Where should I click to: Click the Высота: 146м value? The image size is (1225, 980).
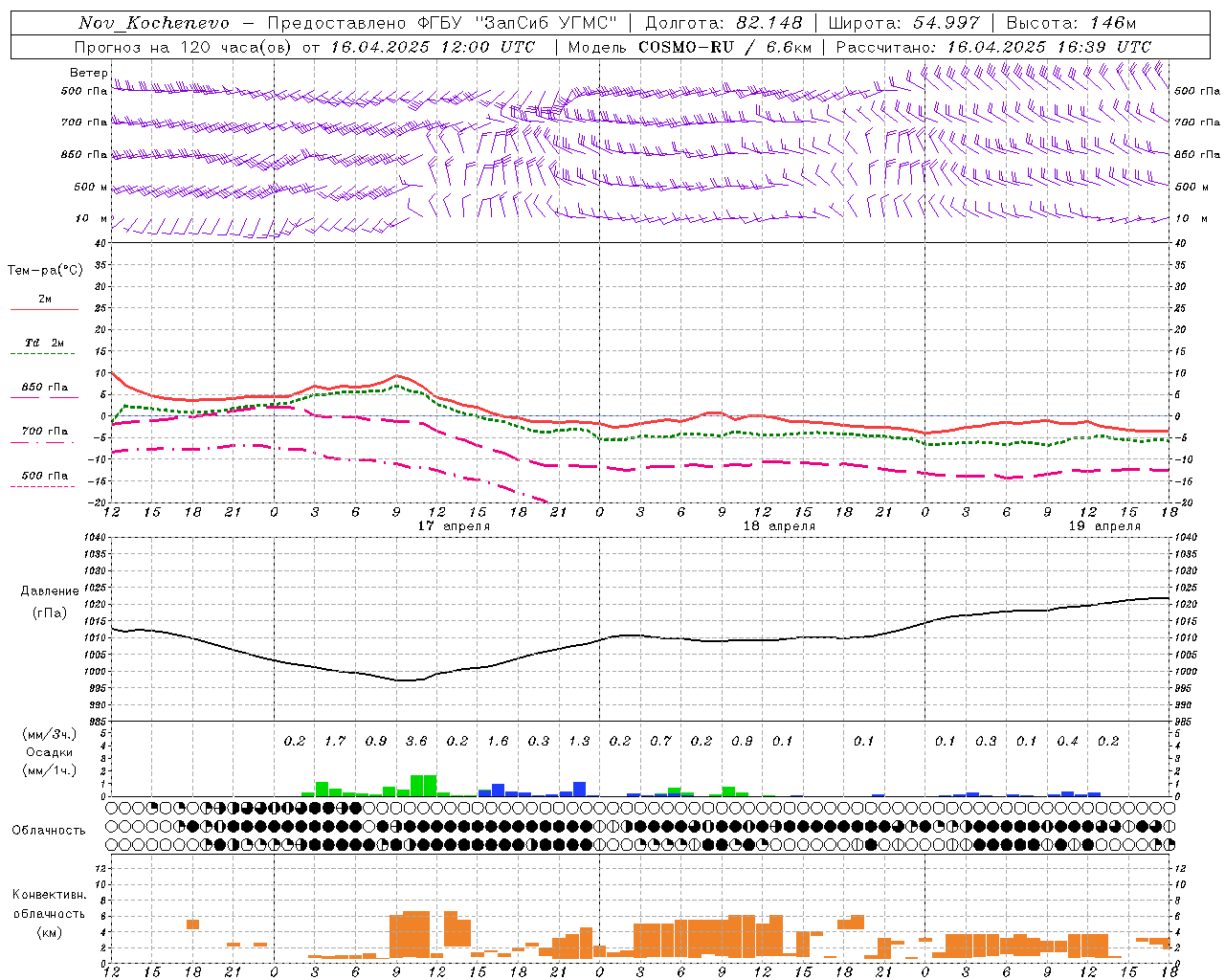click(1072, 23)
